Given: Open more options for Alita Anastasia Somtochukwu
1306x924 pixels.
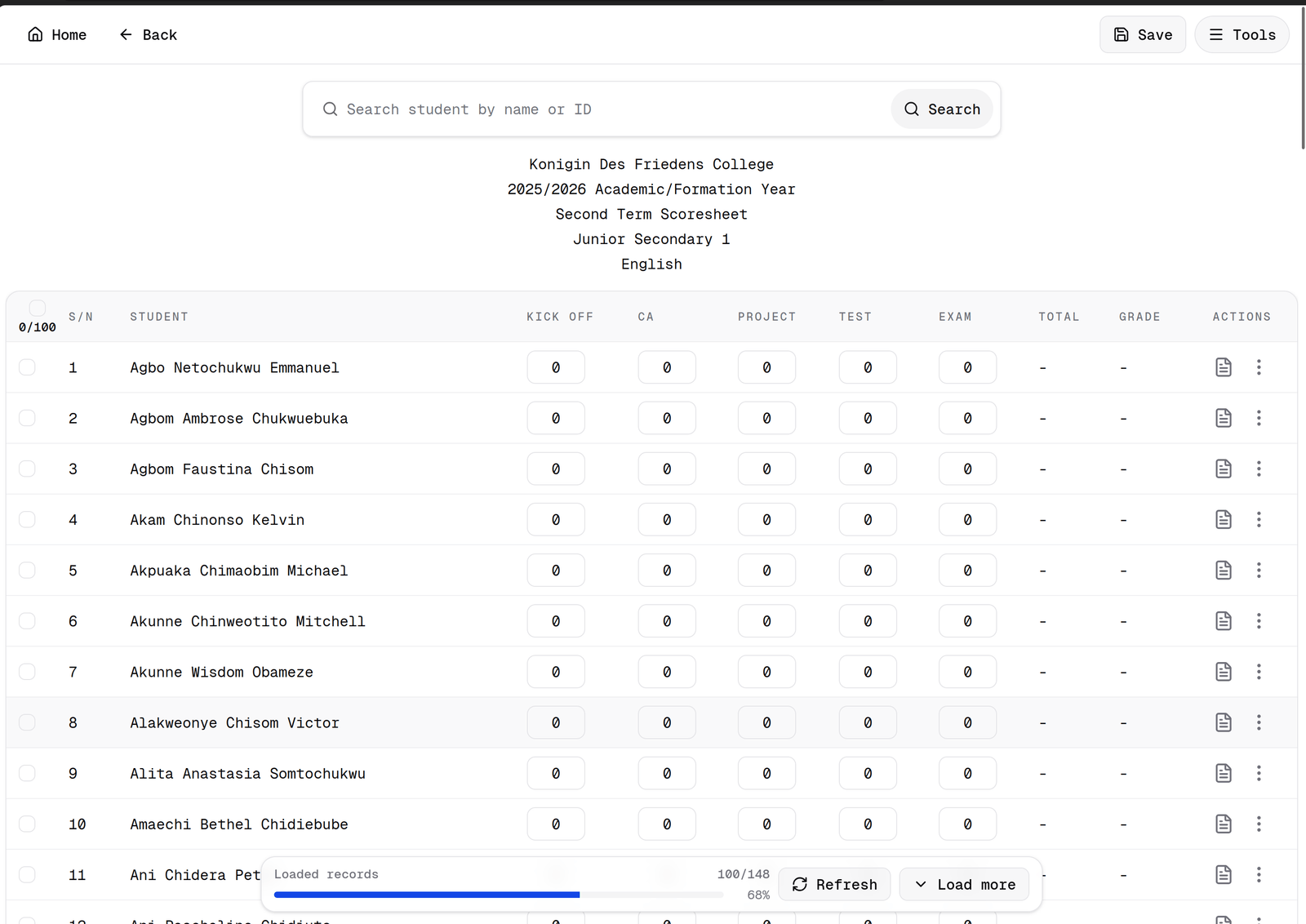Looking at the screenshot, I should (1259, 773).
